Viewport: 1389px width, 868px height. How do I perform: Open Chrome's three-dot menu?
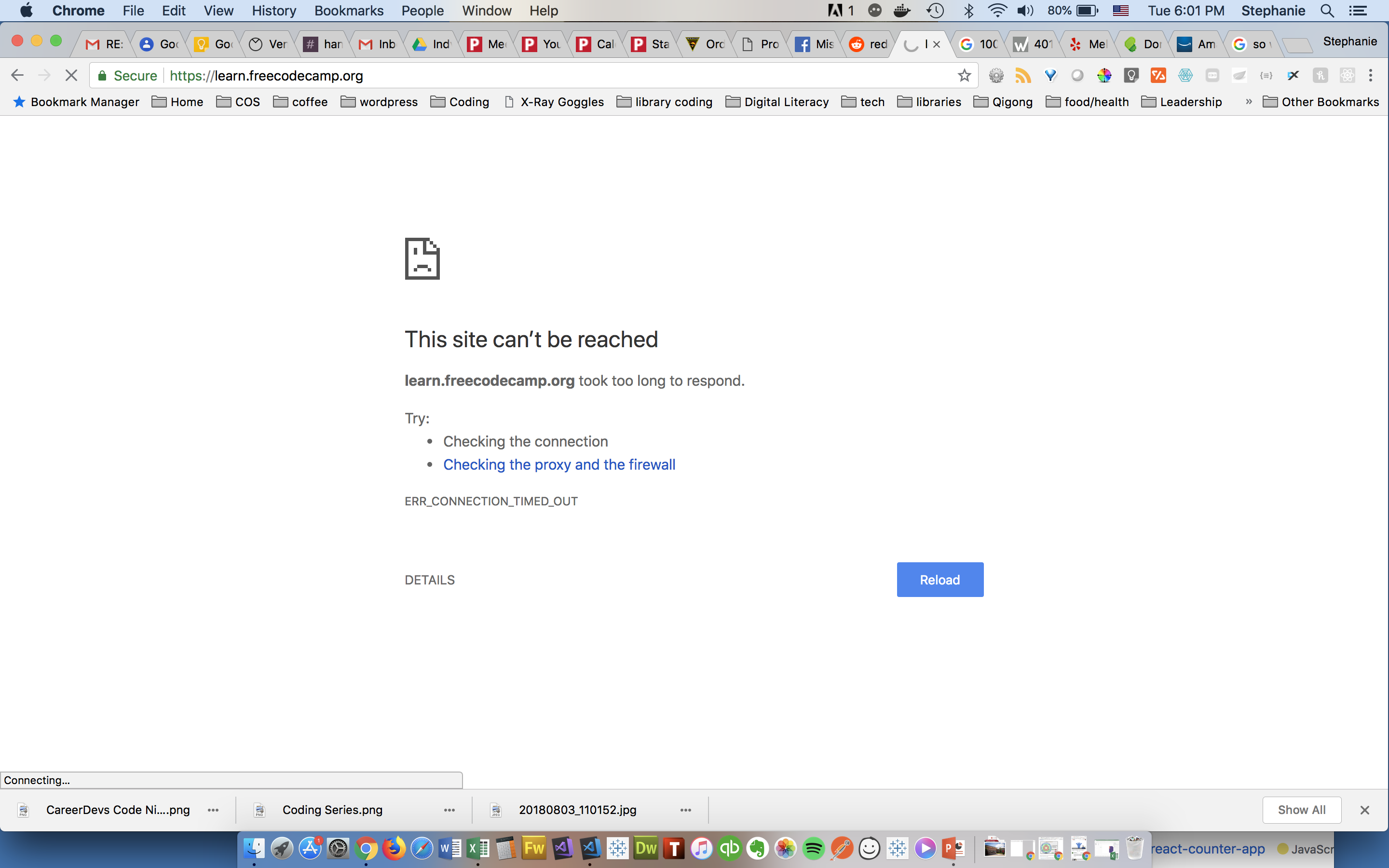[1371, 75]
